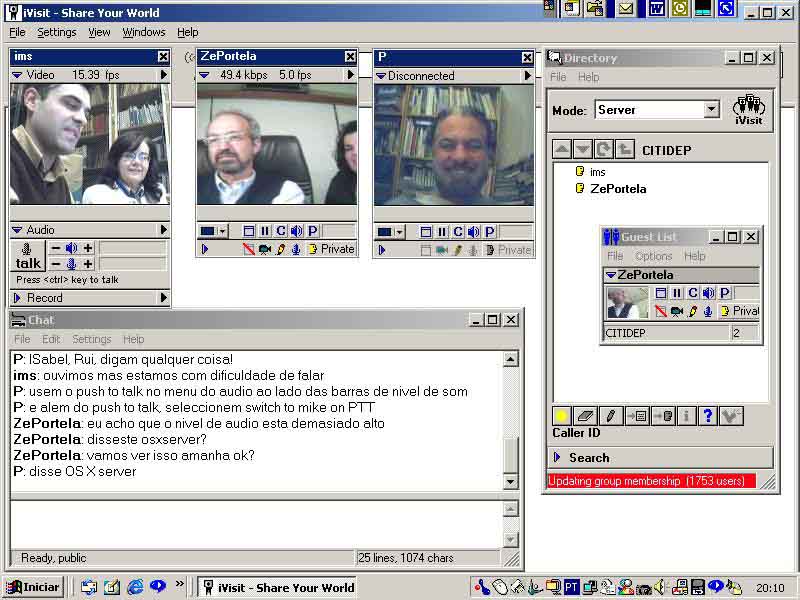Click the info button in Directory bottom toolbar
Viewport: 800px width, 600px height.
[686, 416]
